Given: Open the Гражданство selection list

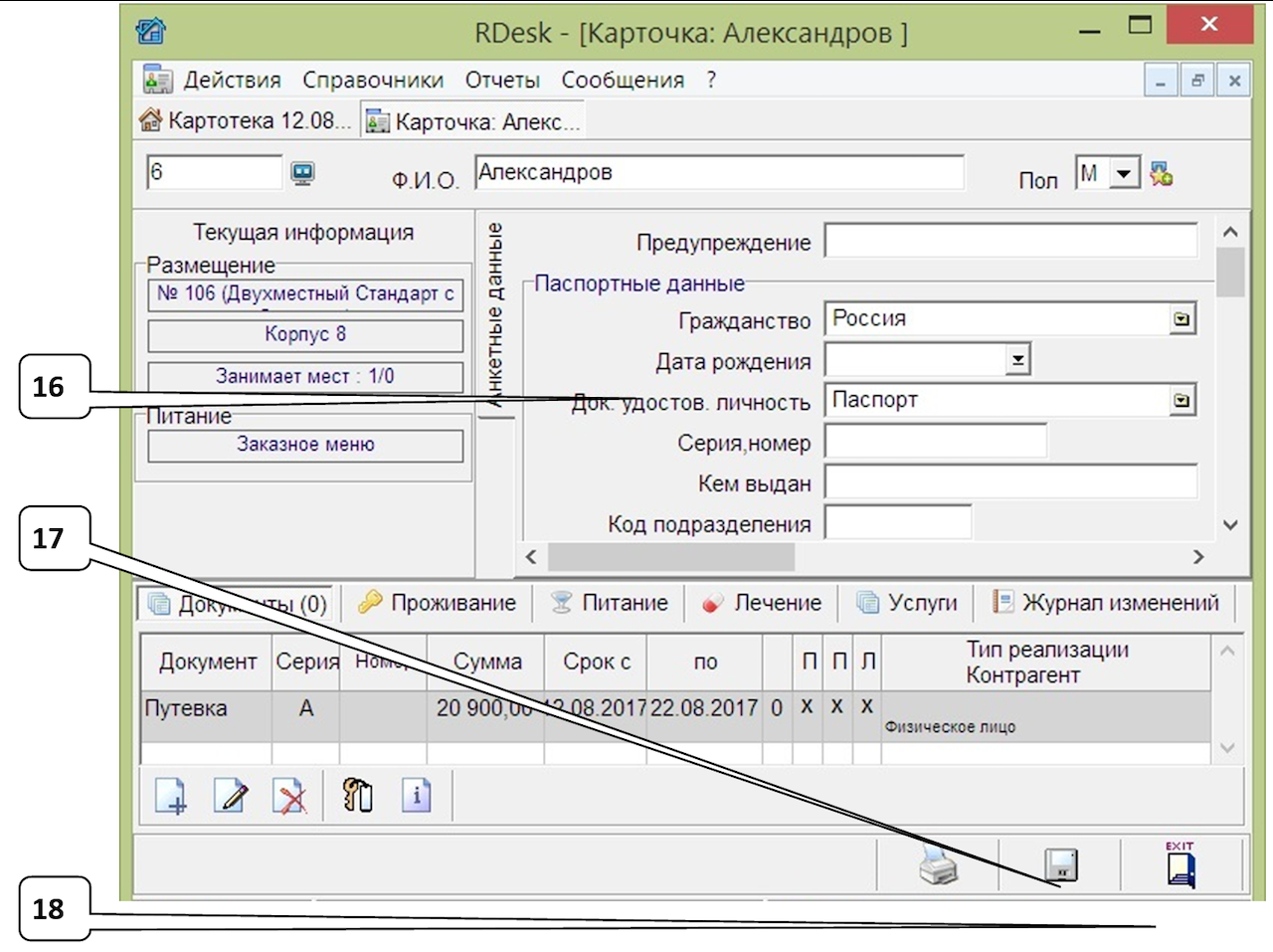Looking at the screenshot, I should point(1183,317).
